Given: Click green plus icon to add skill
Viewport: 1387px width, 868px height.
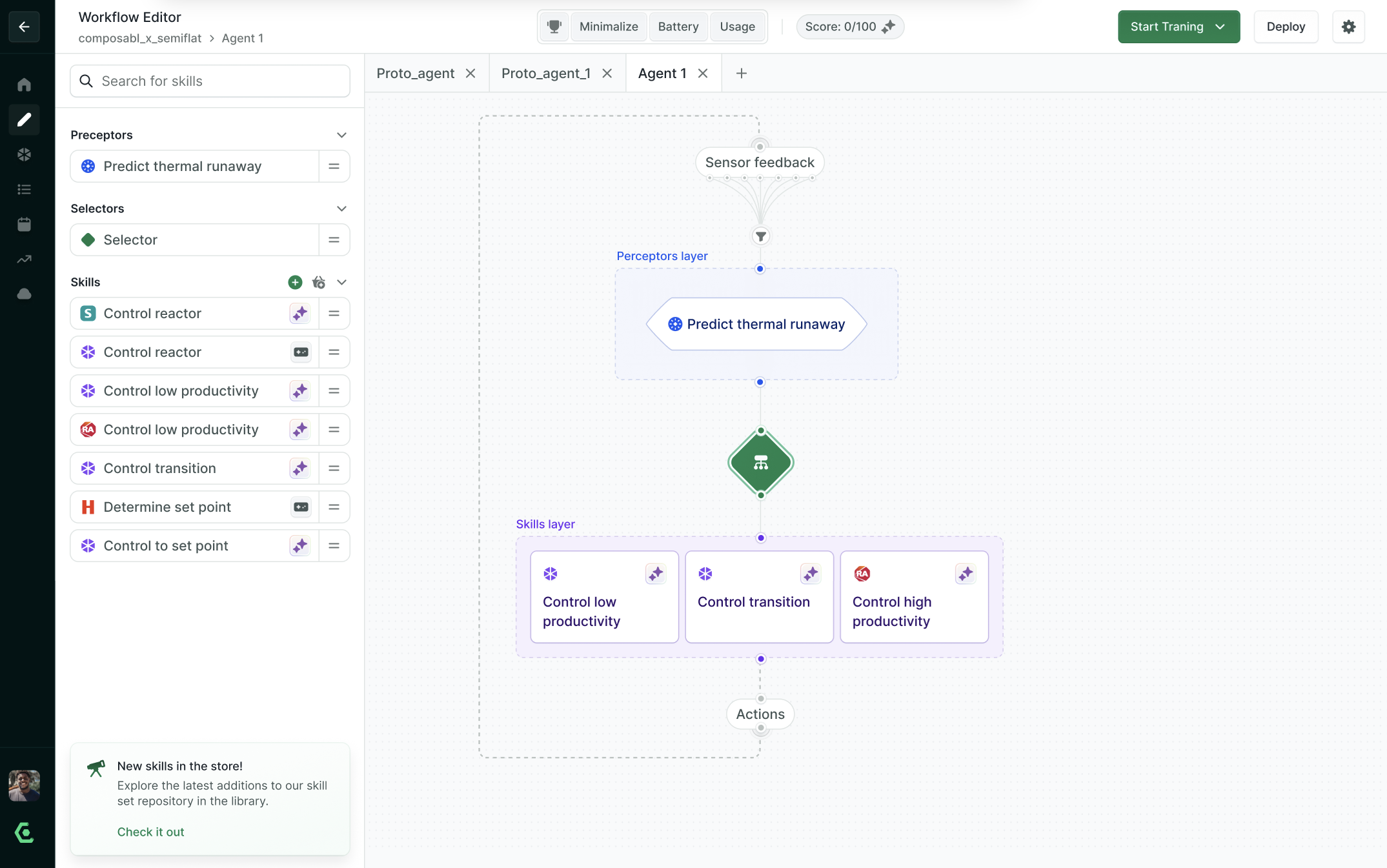Looking at the screenshot, I should pos(295,282).
